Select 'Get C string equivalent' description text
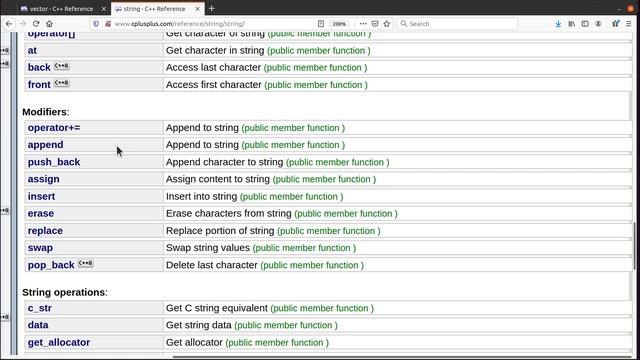 coord(217,308)
